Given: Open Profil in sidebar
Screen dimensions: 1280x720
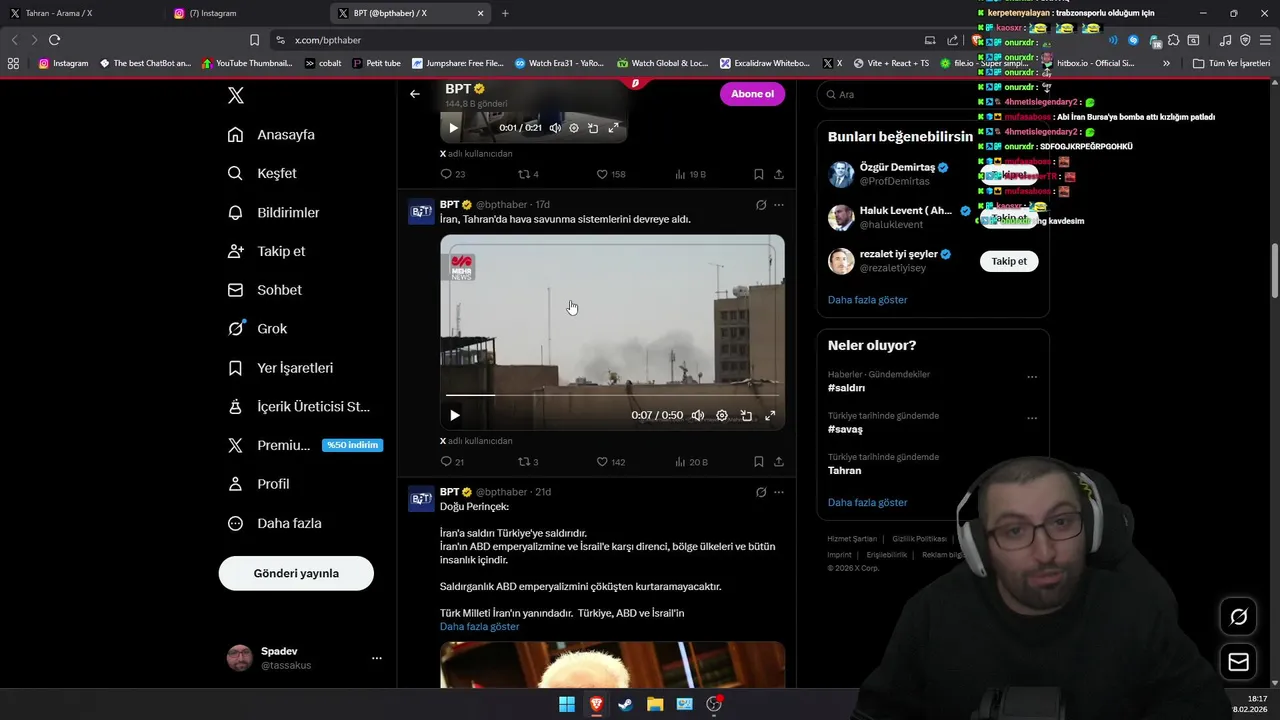Looking at the screenshot, I should (259, 484).
